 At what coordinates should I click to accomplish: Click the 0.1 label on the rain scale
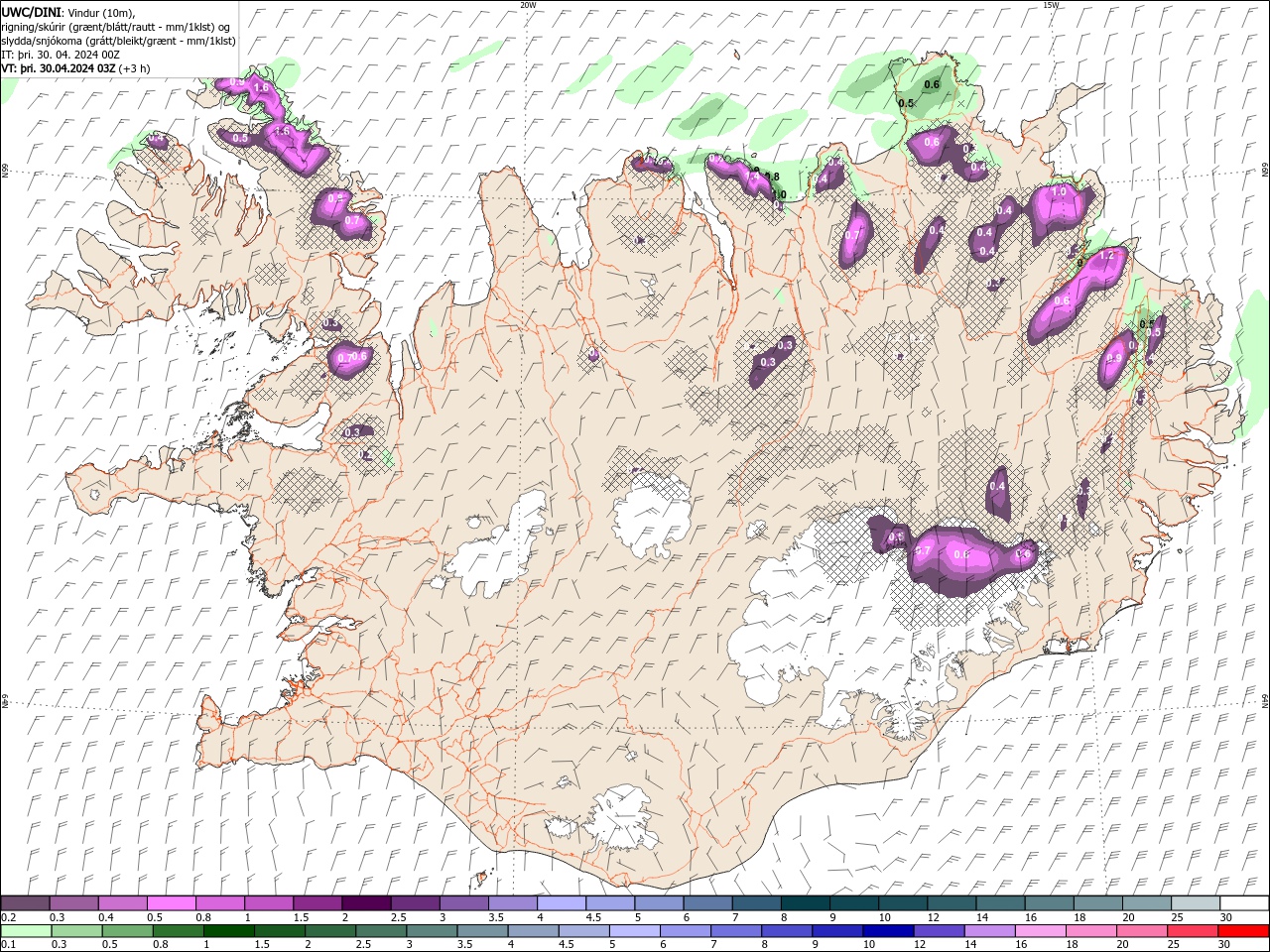point(8,944)
